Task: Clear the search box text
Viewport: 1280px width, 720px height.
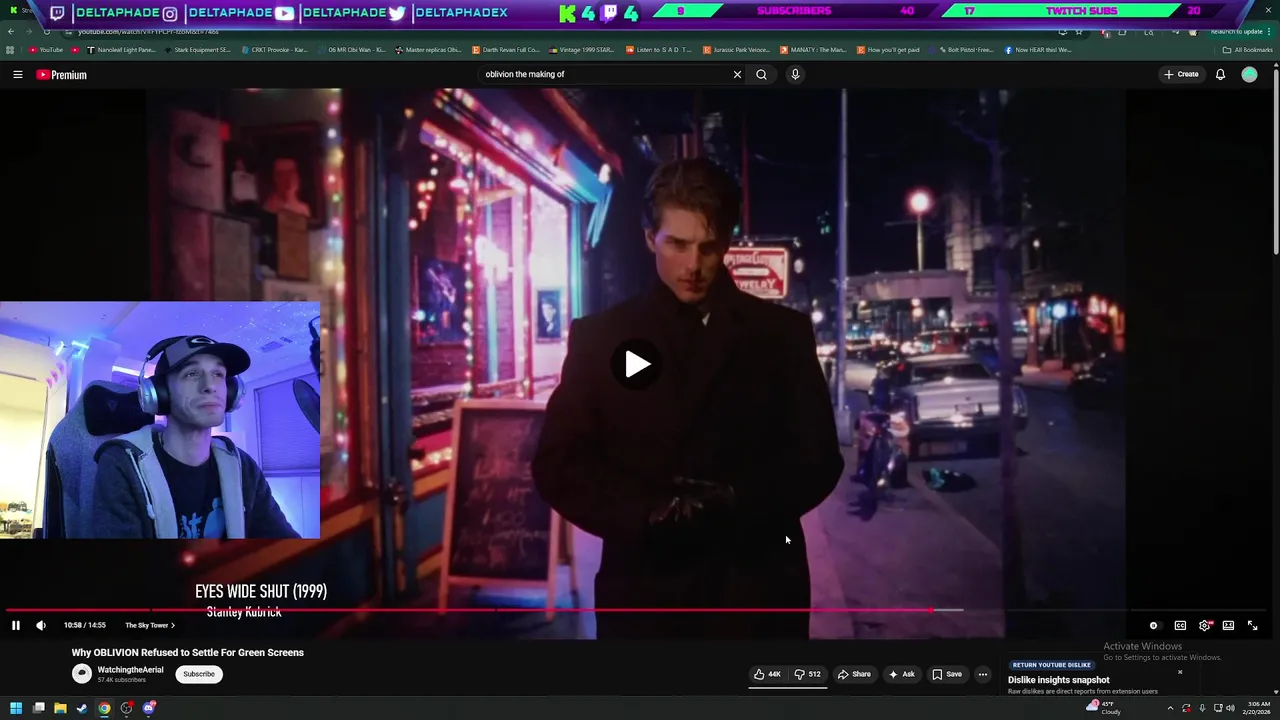Action: (737, 74)
